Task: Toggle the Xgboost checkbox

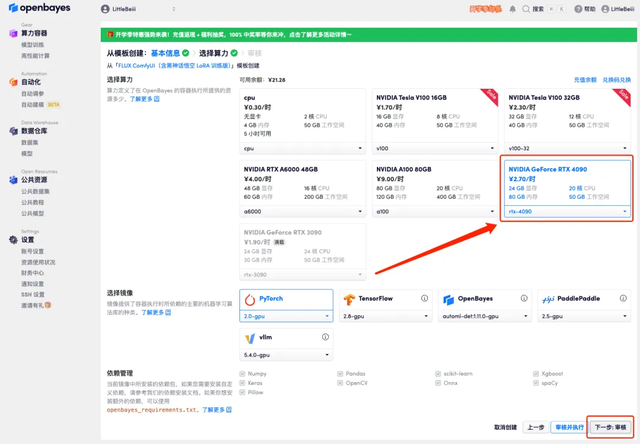Action: coord(536,374)
